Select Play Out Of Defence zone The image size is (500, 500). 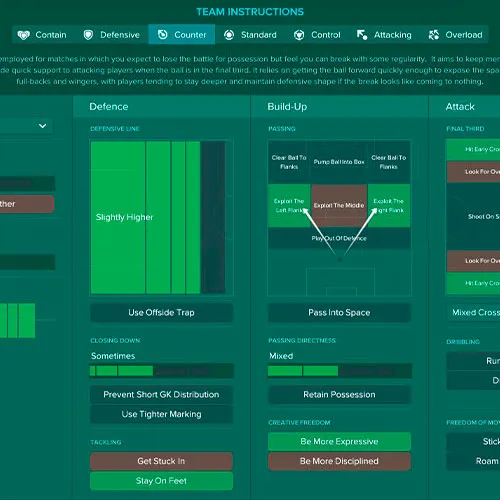[339, 238]
